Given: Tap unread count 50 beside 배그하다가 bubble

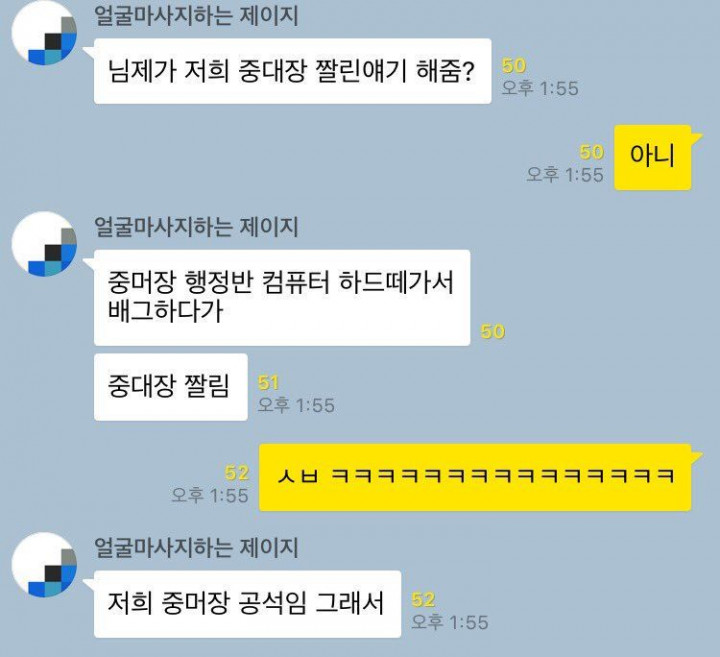Looking at the screenshot, I should pos(493,331).
